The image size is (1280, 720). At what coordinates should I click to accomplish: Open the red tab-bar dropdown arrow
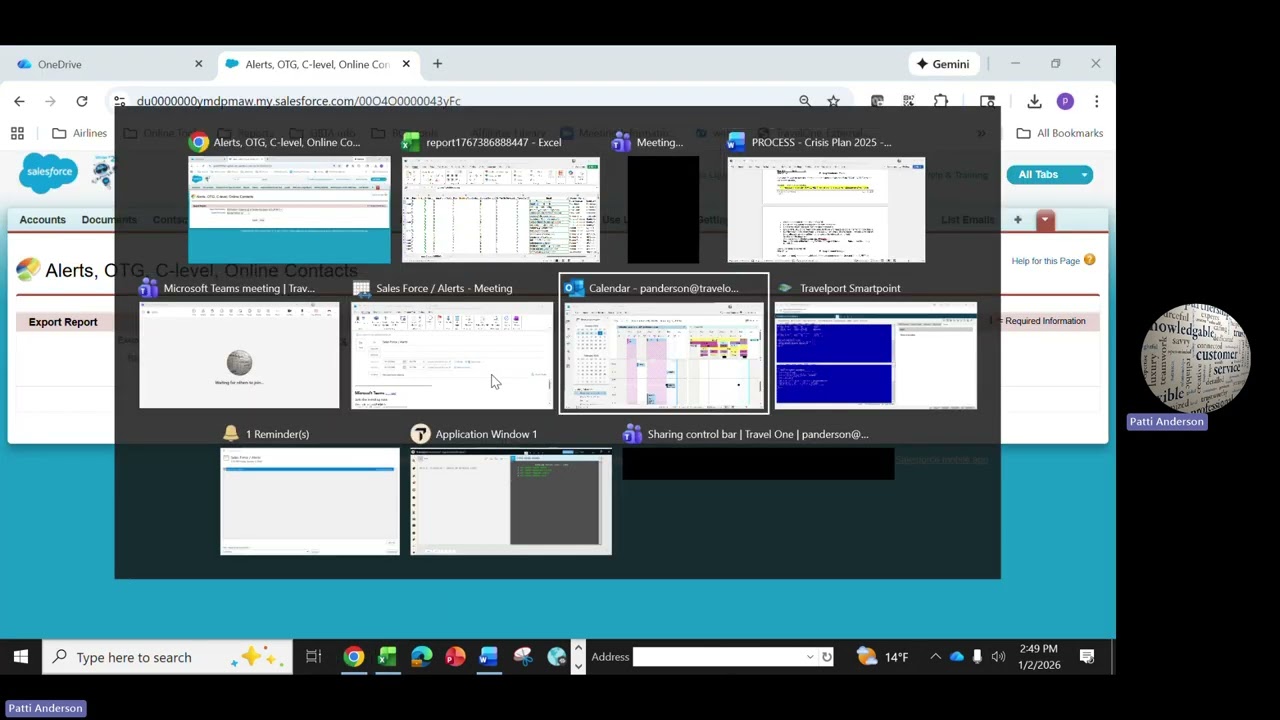(1045, 220)
